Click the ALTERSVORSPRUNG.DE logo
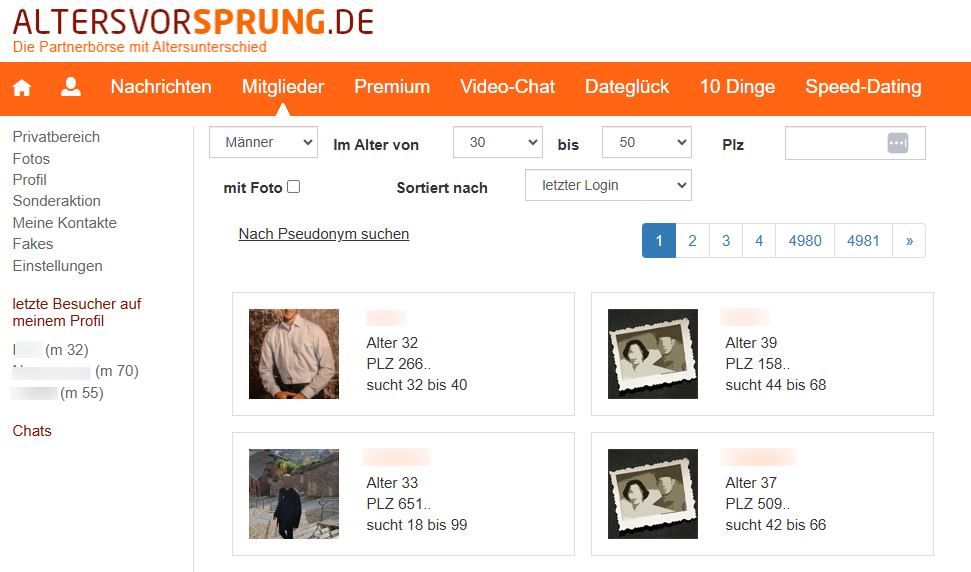The width and height of the screenshot is (971, 572). tap(193, 22)
